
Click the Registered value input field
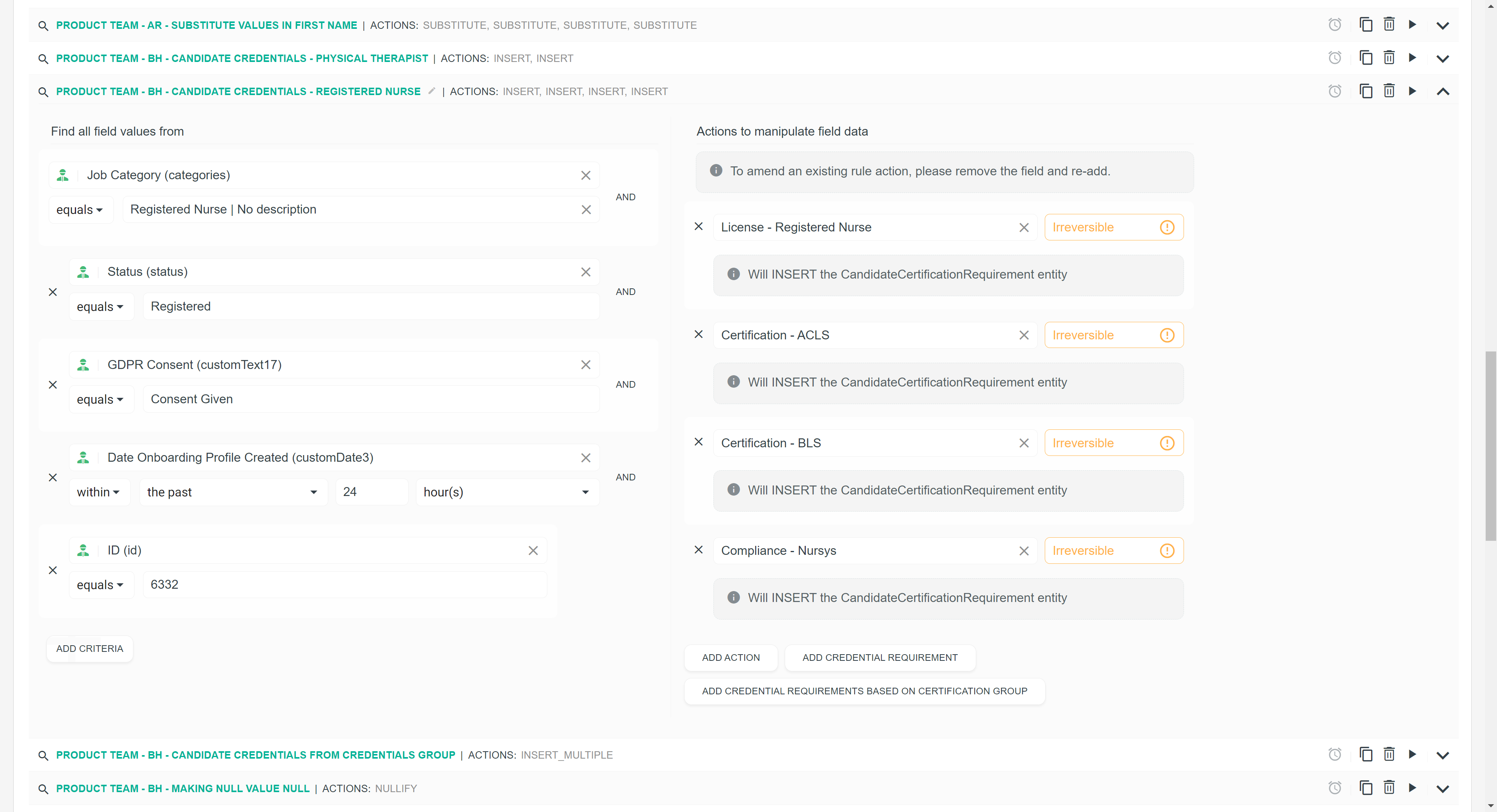pos(372,307)
